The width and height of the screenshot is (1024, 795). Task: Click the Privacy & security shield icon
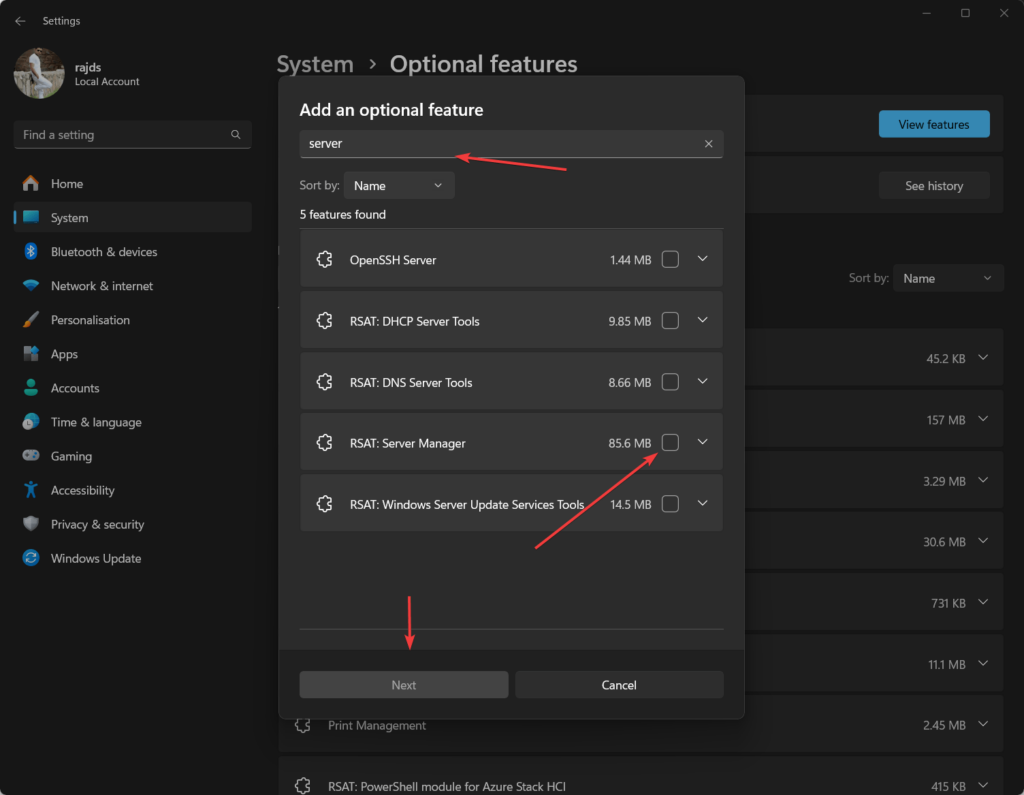[31, 524]
